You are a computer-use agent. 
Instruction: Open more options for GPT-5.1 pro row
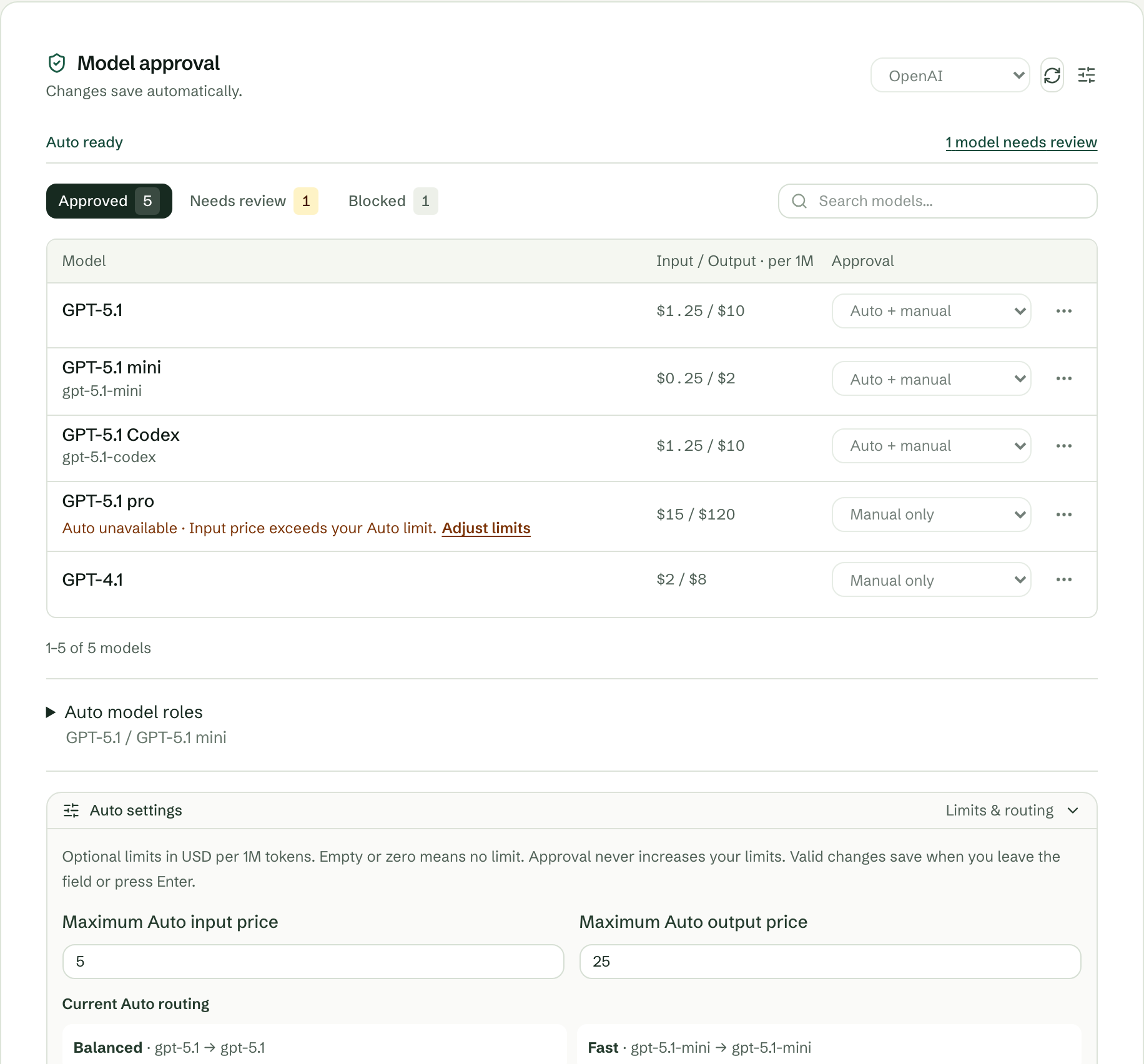[x=1064, y=515]
